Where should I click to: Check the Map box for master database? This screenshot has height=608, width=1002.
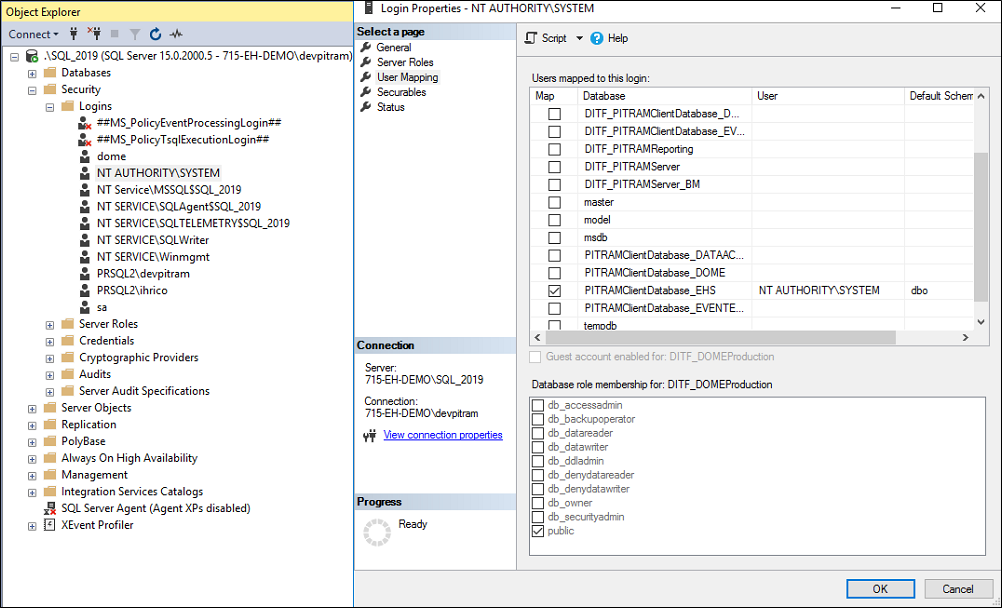(x=555, y=202)
